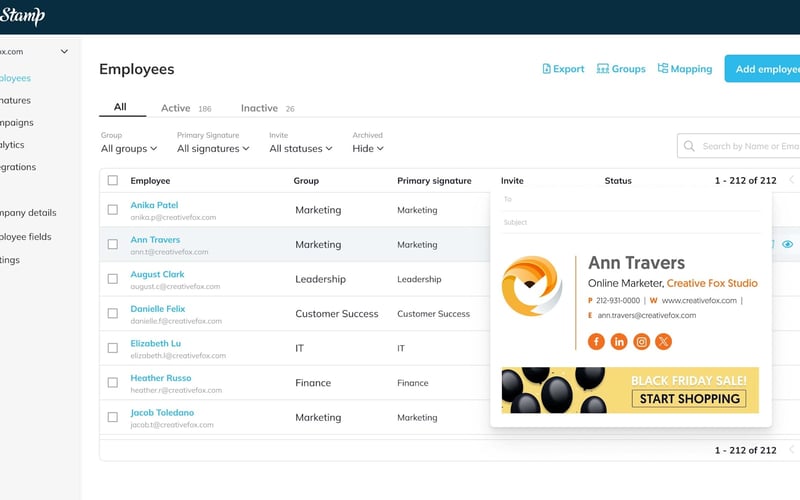Click the LinkedIn icon in signature preview
Viewport: 800px width, 500px height.
618,341
